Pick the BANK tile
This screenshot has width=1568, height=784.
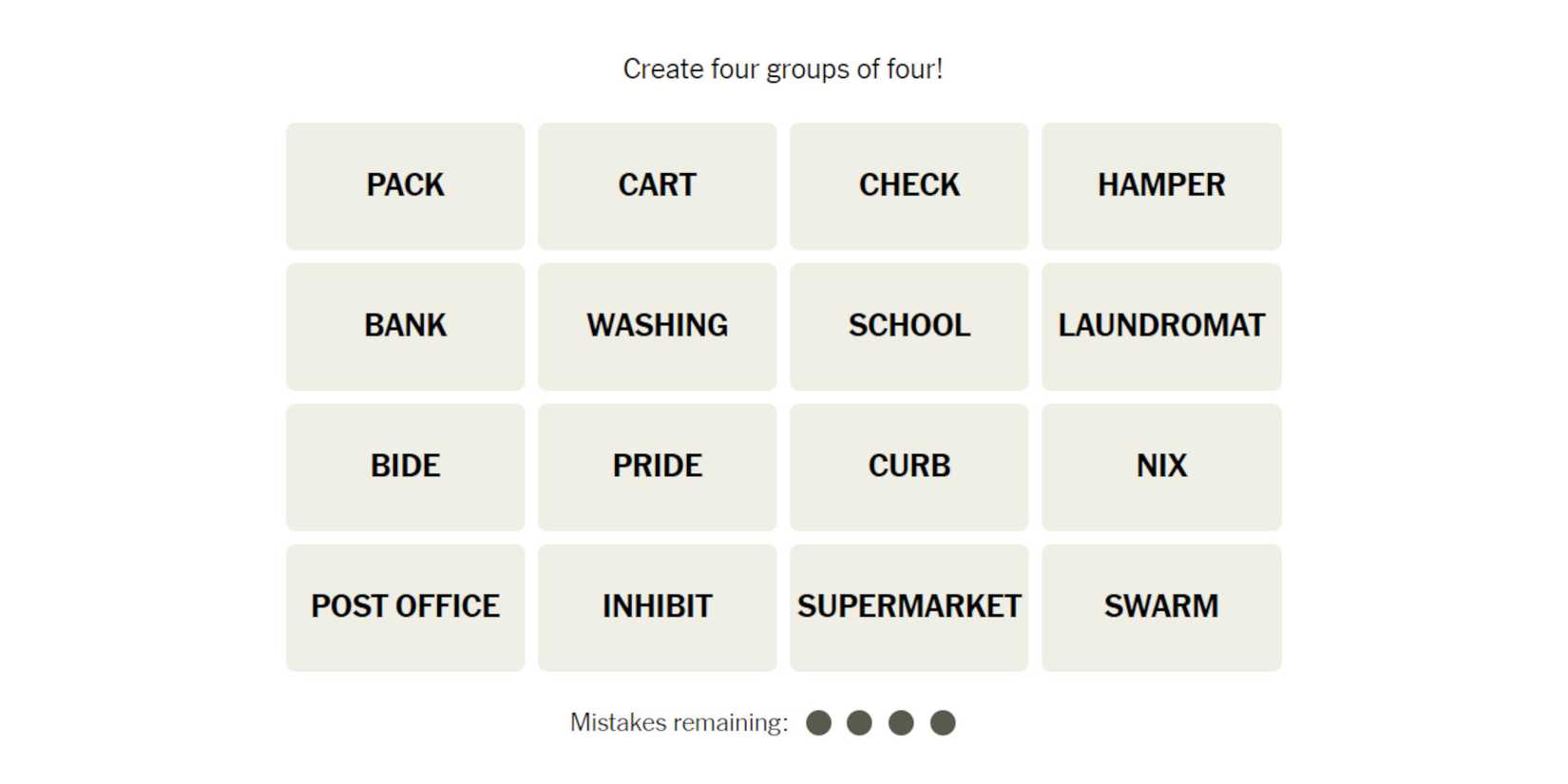[405, 326]
